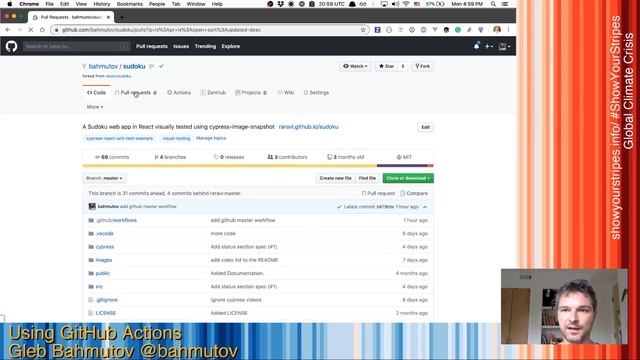640x360 pixels.
Task: Open .gitignore file
Action: click(107, 300)
